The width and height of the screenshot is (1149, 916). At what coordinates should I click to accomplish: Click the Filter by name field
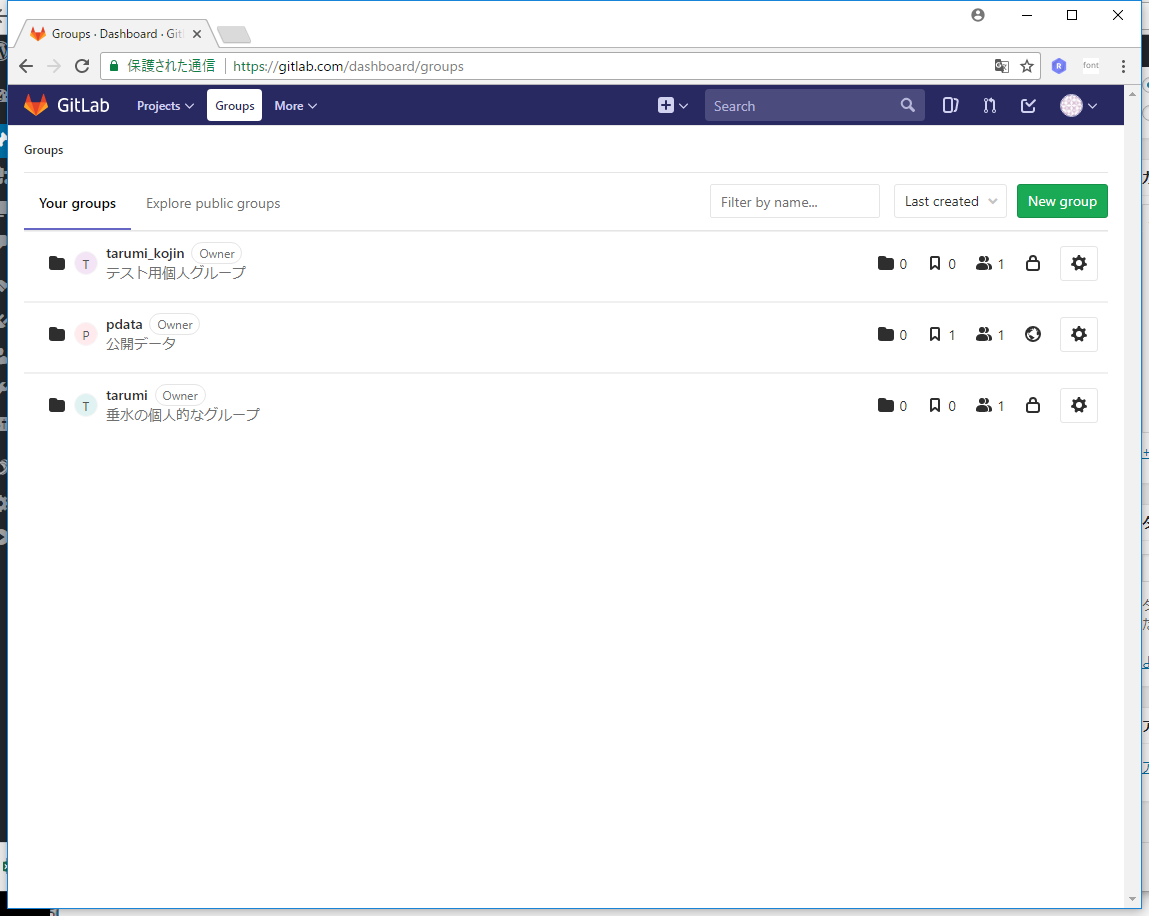(794, 201)
